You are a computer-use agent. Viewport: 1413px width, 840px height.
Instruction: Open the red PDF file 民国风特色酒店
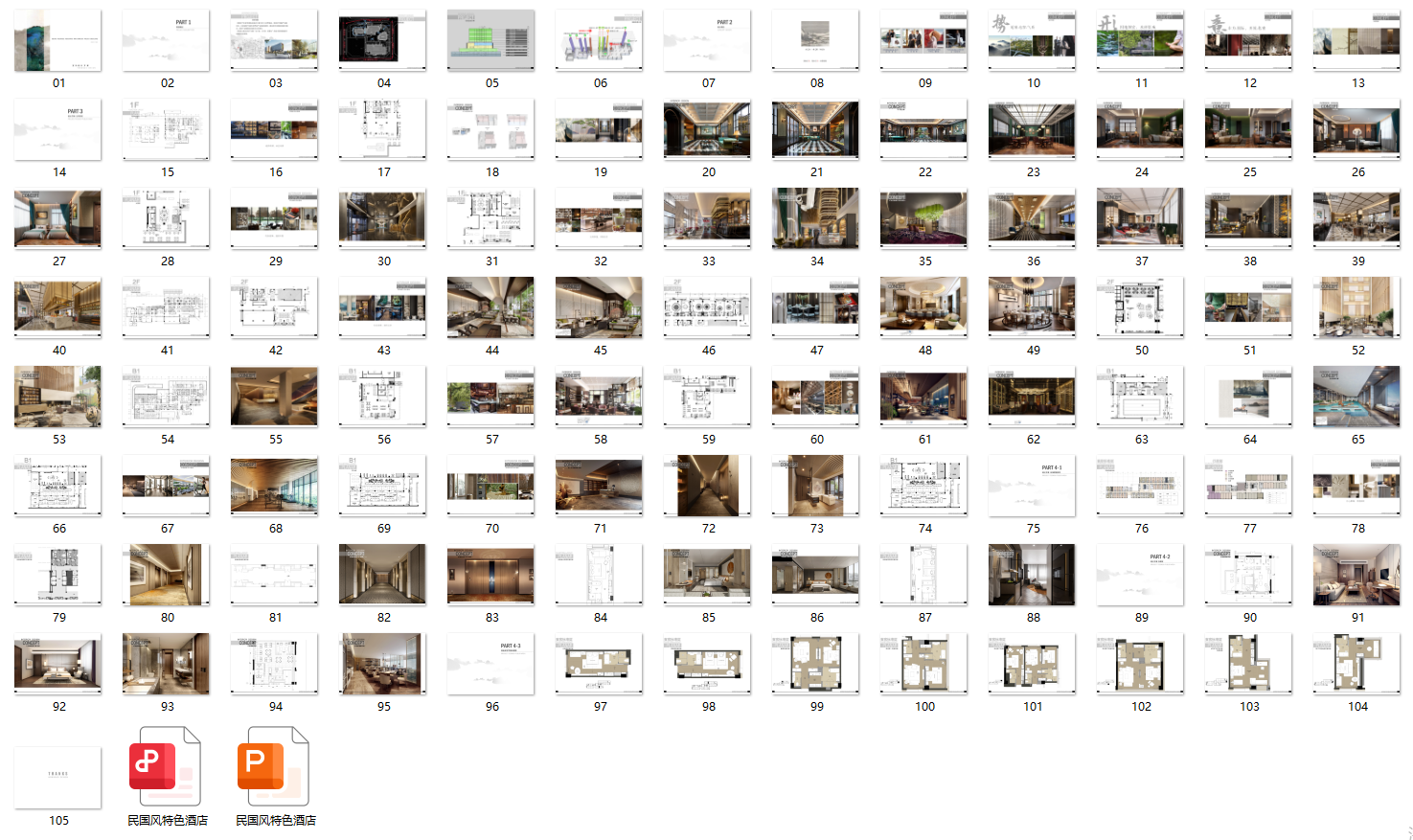click(166, 767)
